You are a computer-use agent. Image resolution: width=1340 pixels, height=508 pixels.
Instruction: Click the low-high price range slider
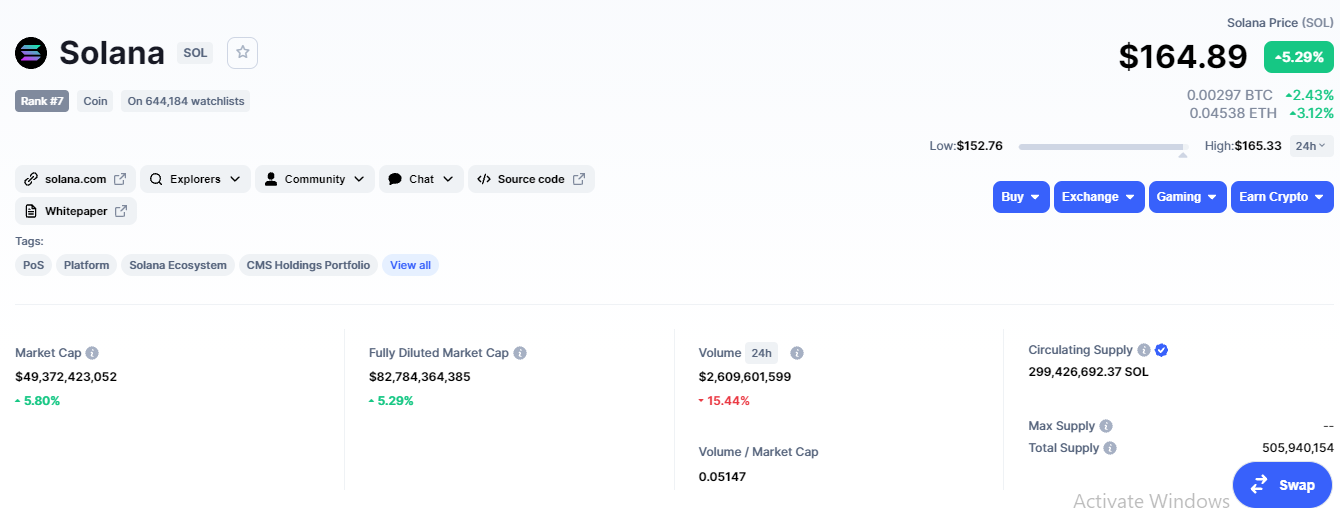pos(1102,147)
